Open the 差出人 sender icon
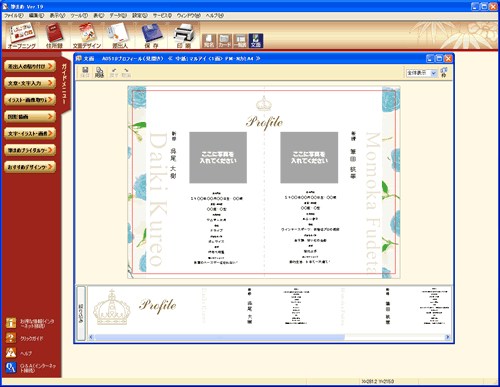The height and width of the screenshot is (387, 500). point(119,35)
